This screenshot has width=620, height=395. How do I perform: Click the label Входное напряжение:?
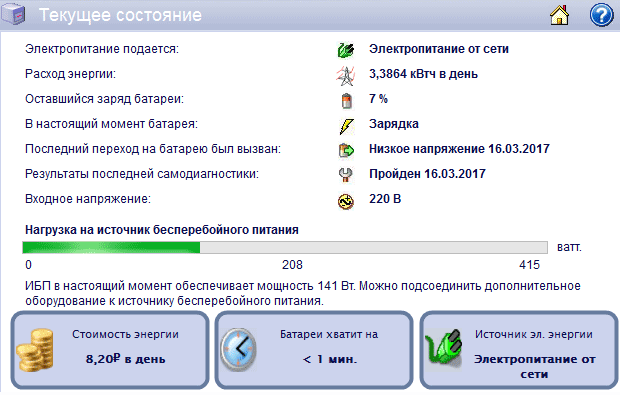(x=88, y=199)
